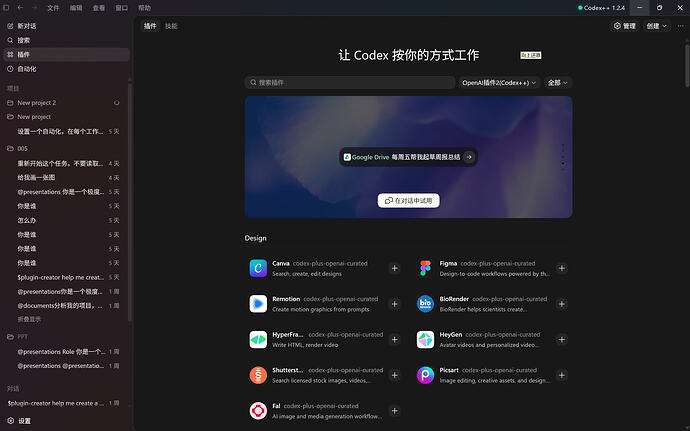The height and width of the screenshot is (431, 690).
Task: Add the HeyGen plugin with its plus icon
Action: click(562, 339)
